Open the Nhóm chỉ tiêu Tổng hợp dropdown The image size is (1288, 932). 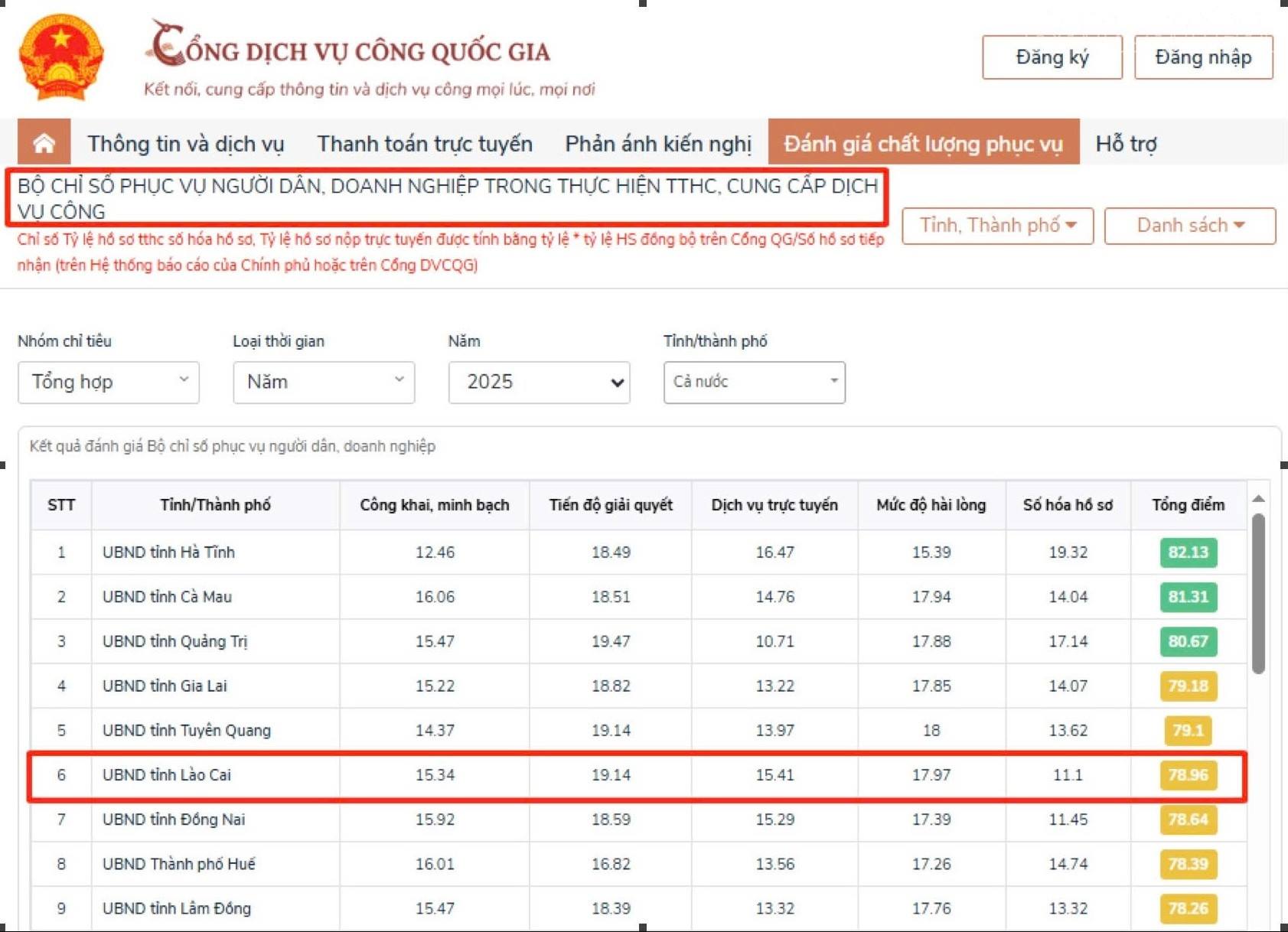[109, 382]
